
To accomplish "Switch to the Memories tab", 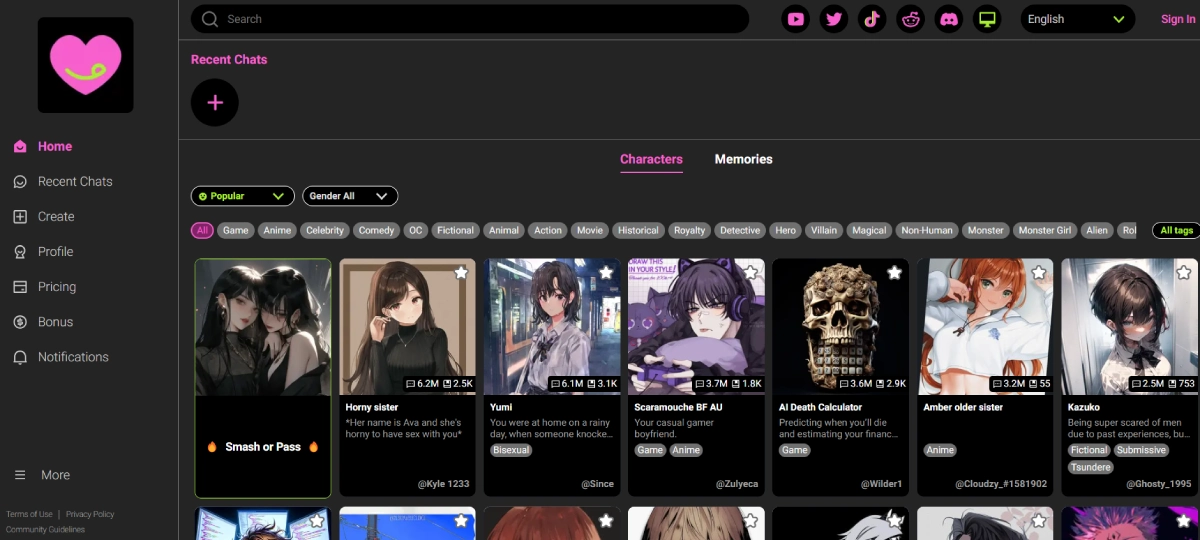I will (x=743, y=159).
